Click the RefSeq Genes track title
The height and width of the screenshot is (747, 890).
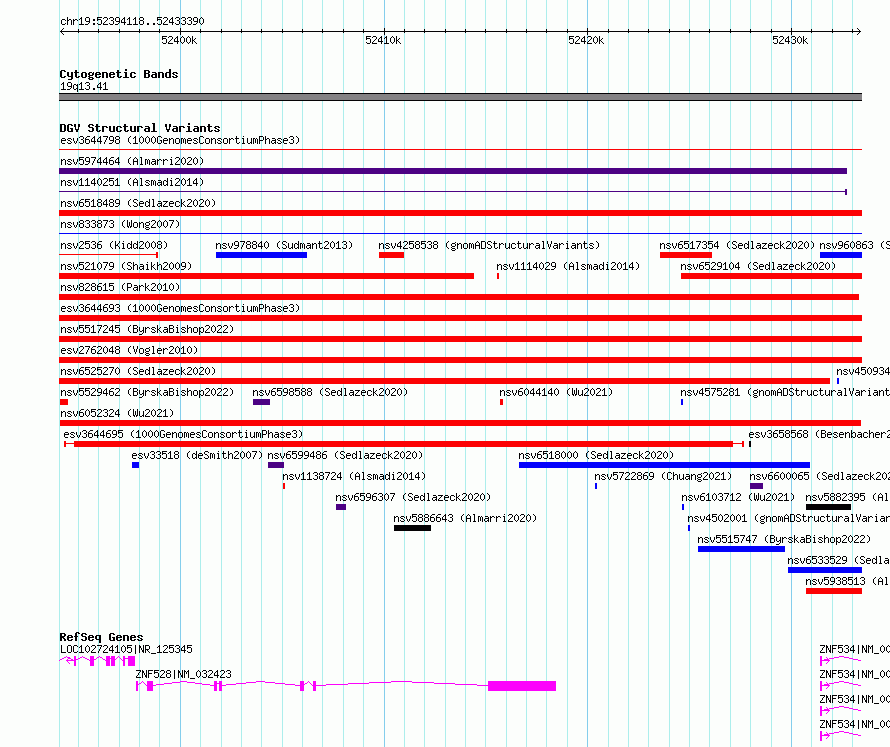(101, 637)
